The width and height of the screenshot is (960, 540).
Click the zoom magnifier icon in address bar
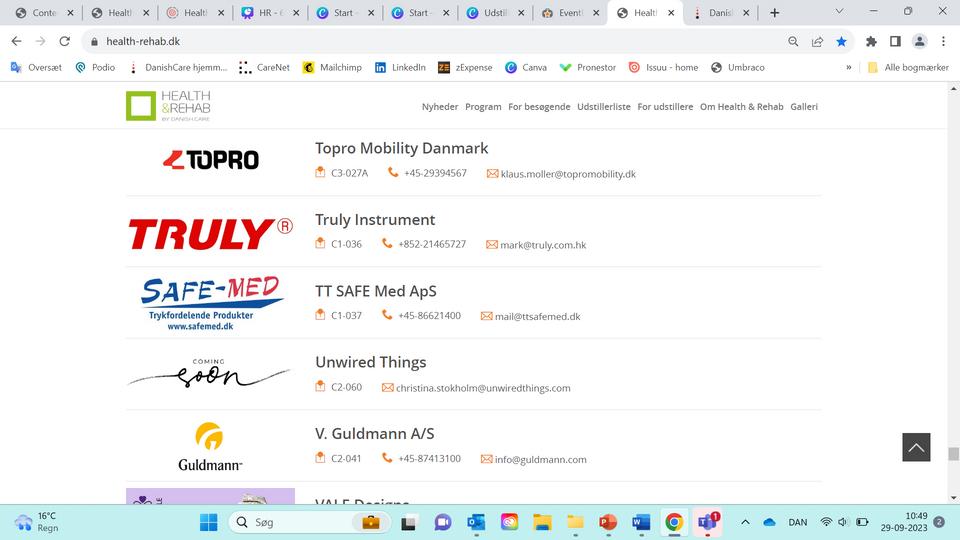pos(793,41)
